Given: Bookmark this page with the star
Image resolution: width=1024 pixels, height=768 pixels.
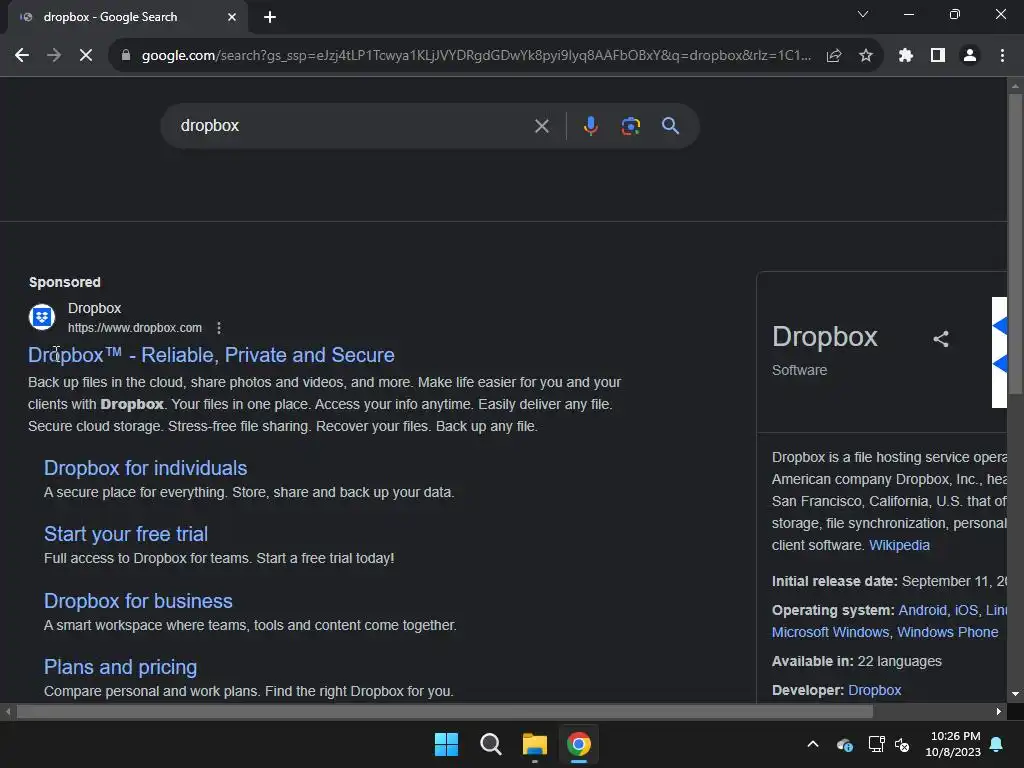Looking at the screenshot, I should point(866,56).
